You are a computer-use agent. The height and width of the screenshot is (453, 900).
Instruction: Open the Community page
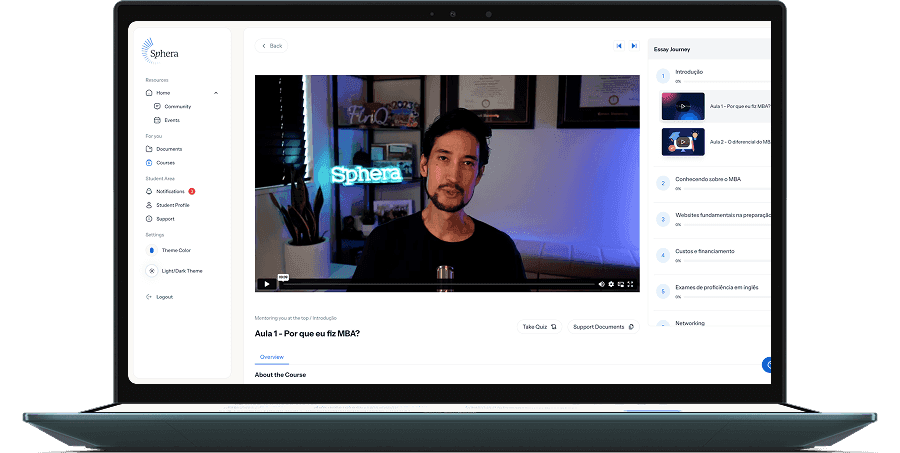click(x=173, y=106)
